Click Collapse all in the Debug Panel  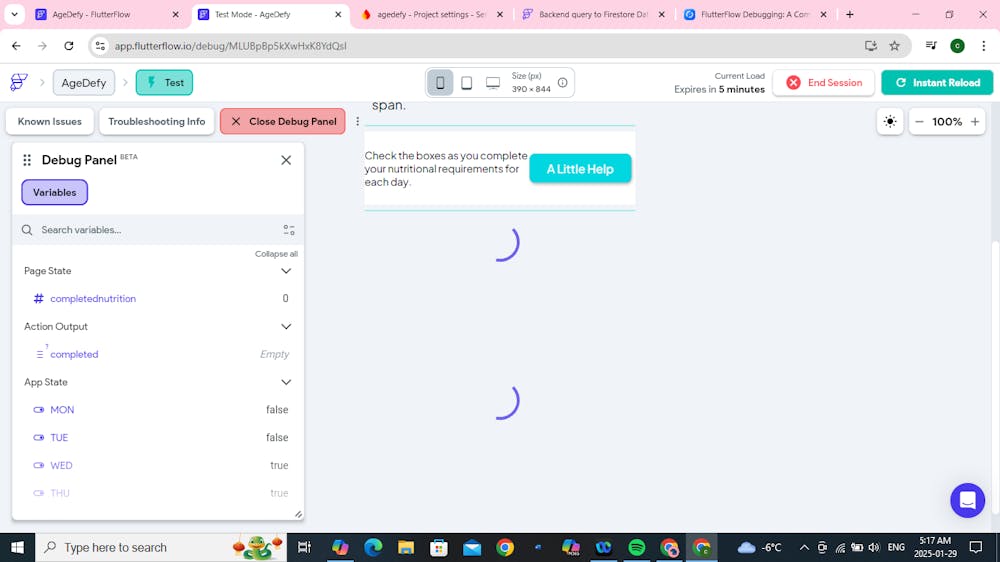point(276,254)
